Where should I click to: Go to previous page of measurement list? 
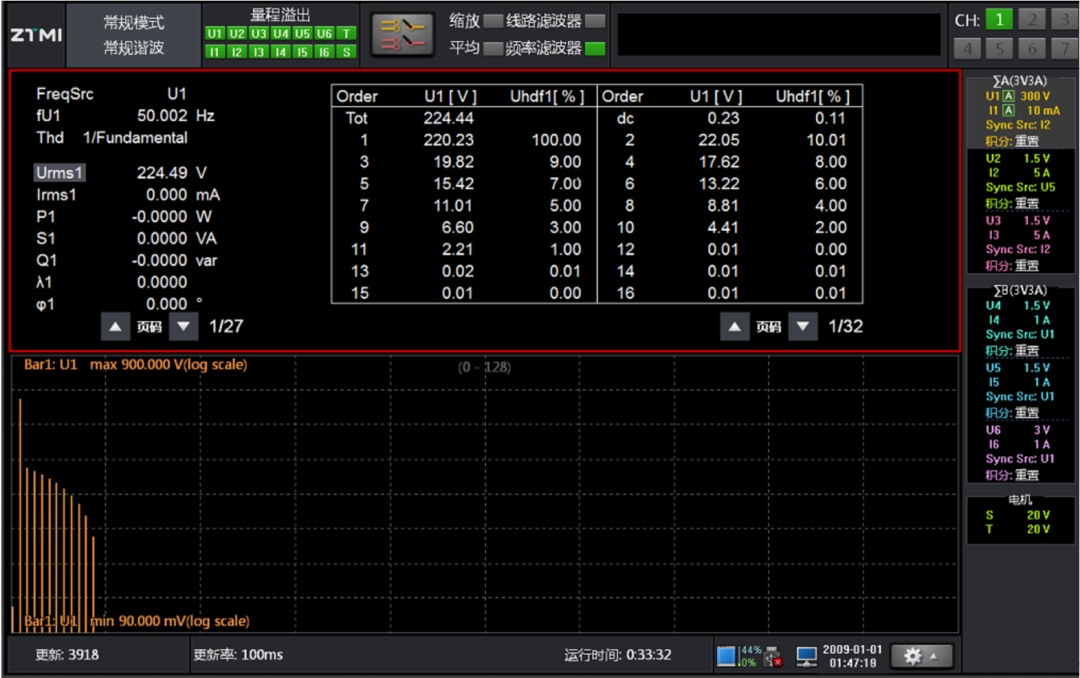pyautogui.click(x=115, y=326)
